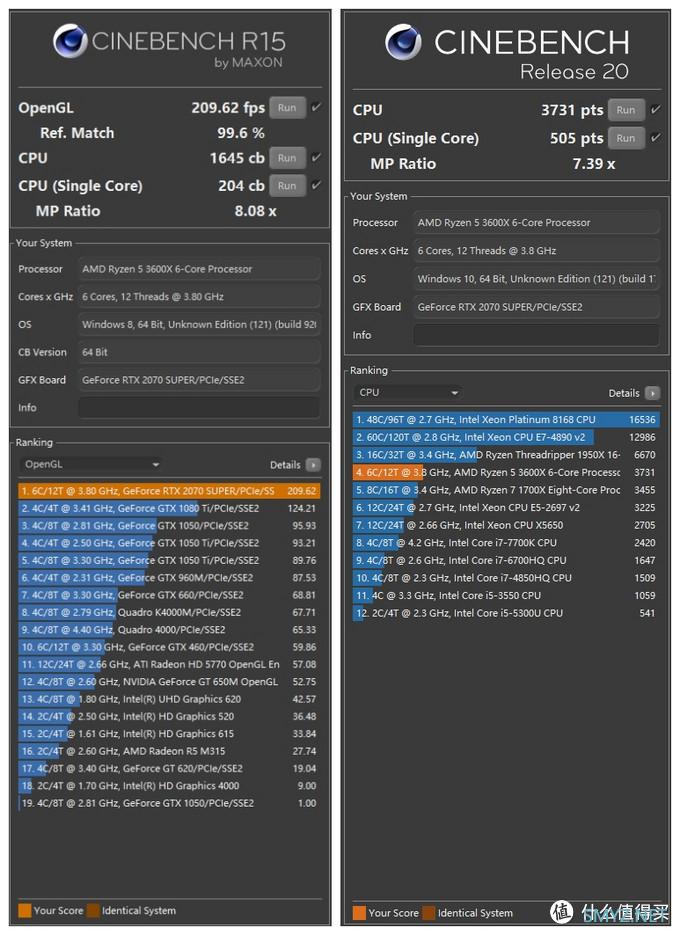Select Quadro 4000 65.33 ranking row
Viewport: 680px width, 935px height.
169,630
